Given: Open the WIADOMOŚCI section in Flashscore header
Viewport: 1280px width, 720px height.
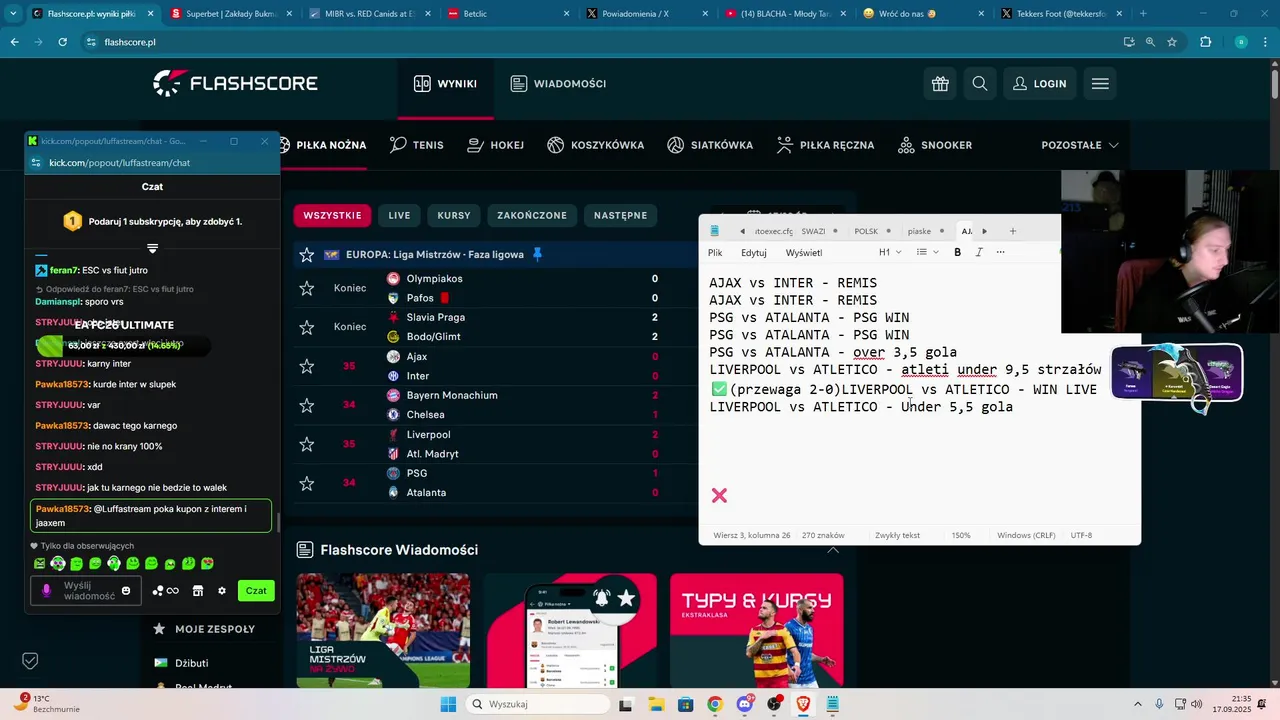Looking at the screenshot, I should pyautogui.click(x=558, y=84).
